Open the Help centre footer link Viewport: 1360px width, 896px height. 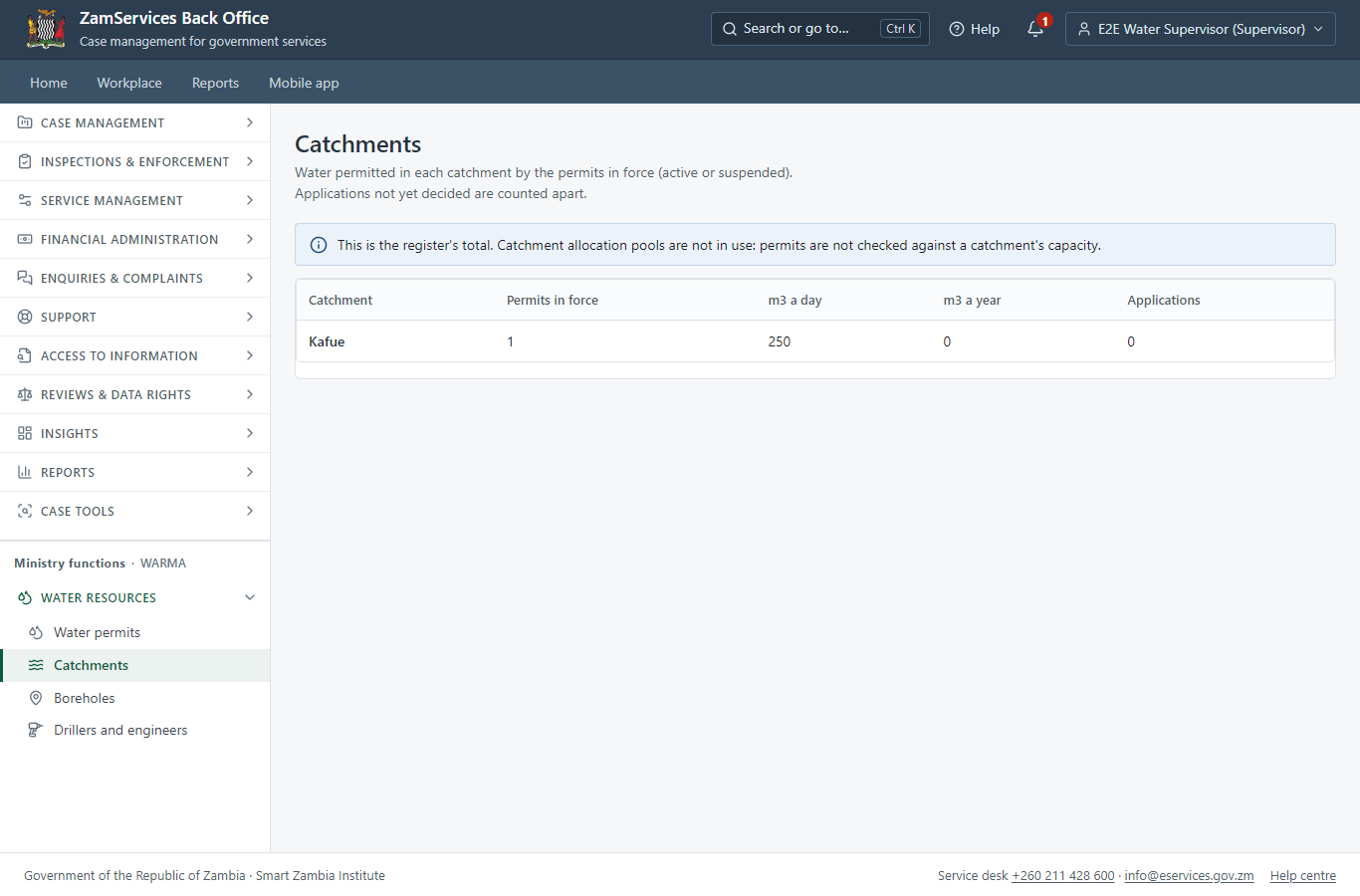click(x=1303, y=876)
